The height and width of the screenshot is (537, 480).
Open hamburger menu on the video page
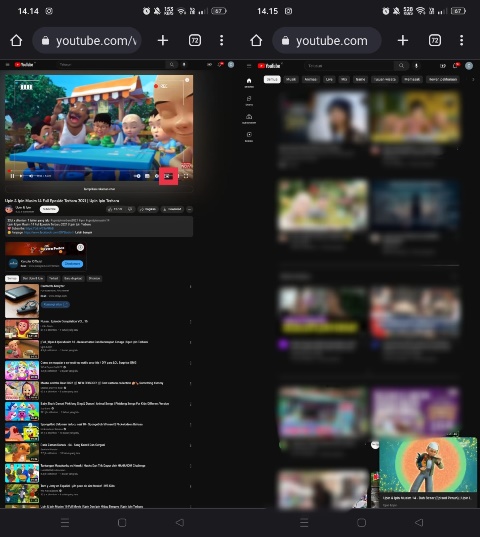pyautogui.click(x=8, y=64)
